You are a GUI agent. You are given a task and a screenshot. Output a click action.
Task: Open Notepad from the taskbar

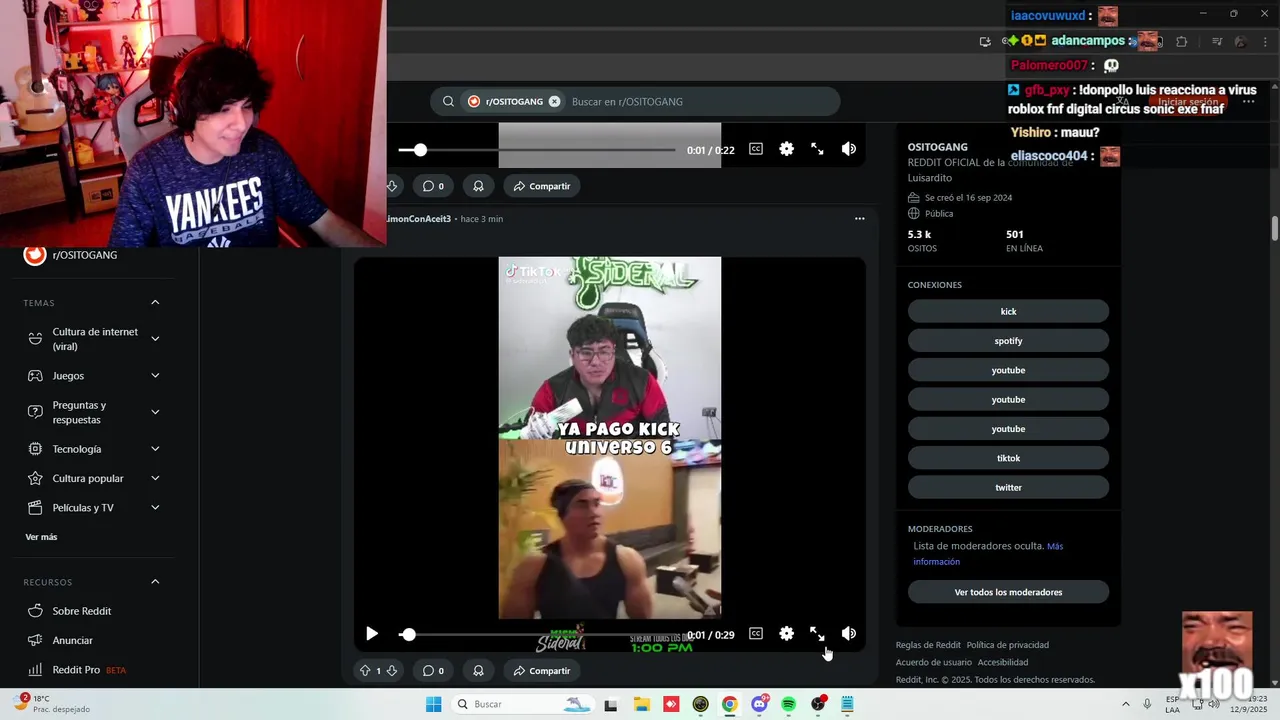pyautogui.click(x=847, y=704)
